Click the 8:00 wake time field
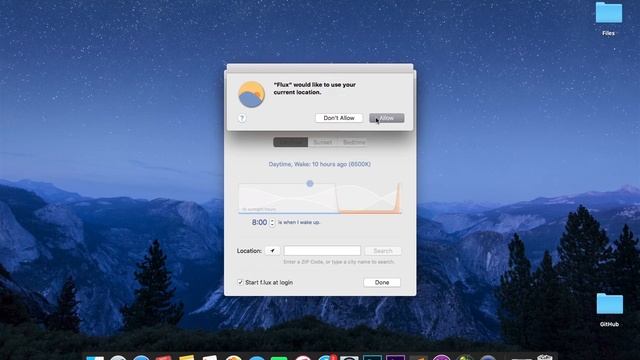The image size is (640, 360). 259,222
